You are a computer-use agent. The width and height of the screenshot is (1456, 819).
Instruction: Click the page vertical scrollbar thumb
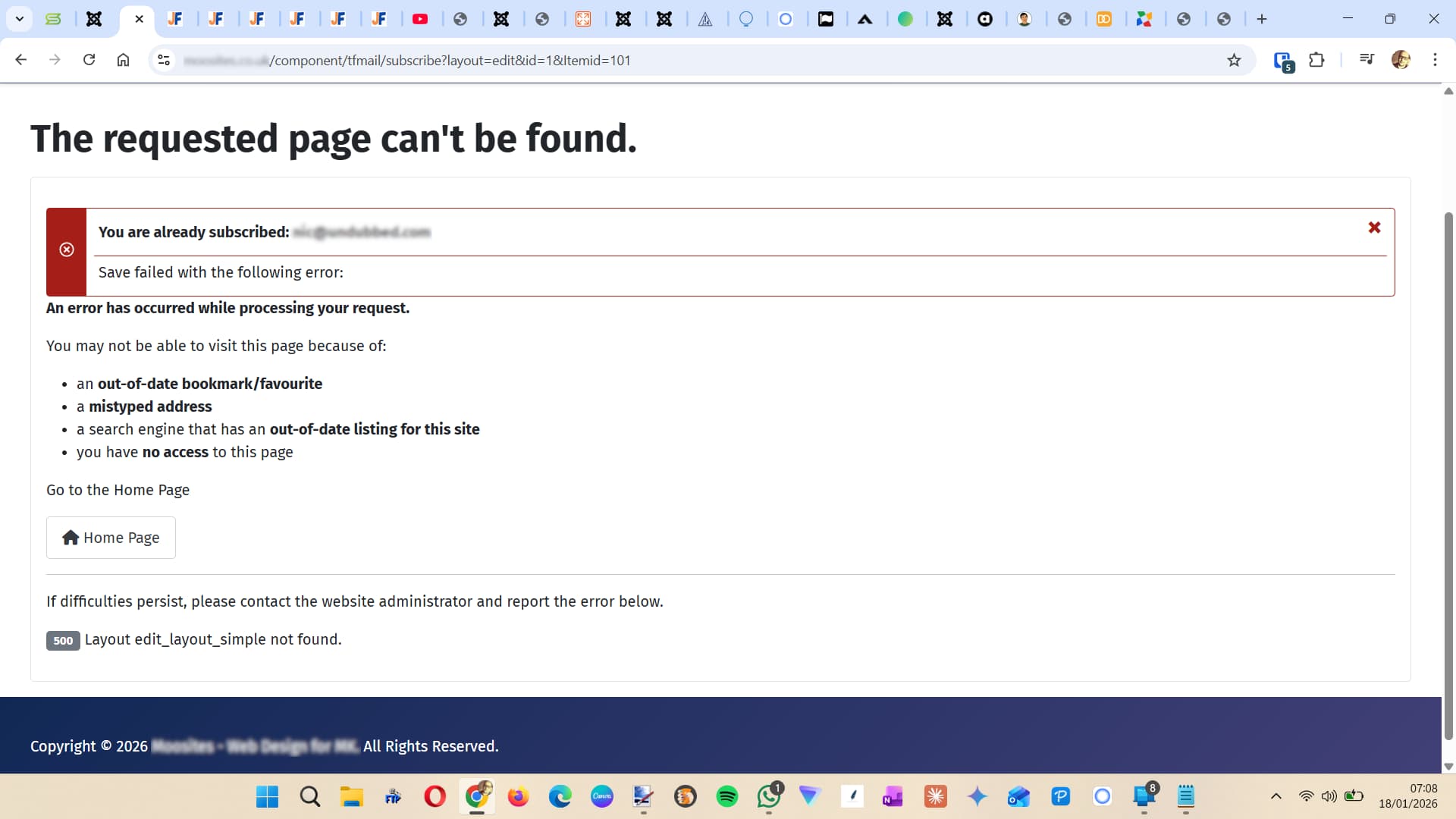point(1448,474)
